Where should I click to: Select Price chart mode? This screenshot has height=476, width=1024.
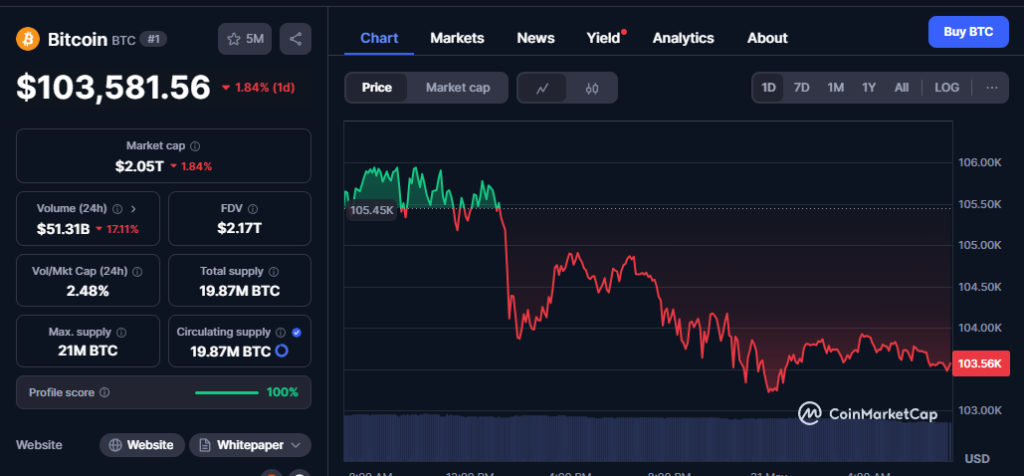coord(377,87)
